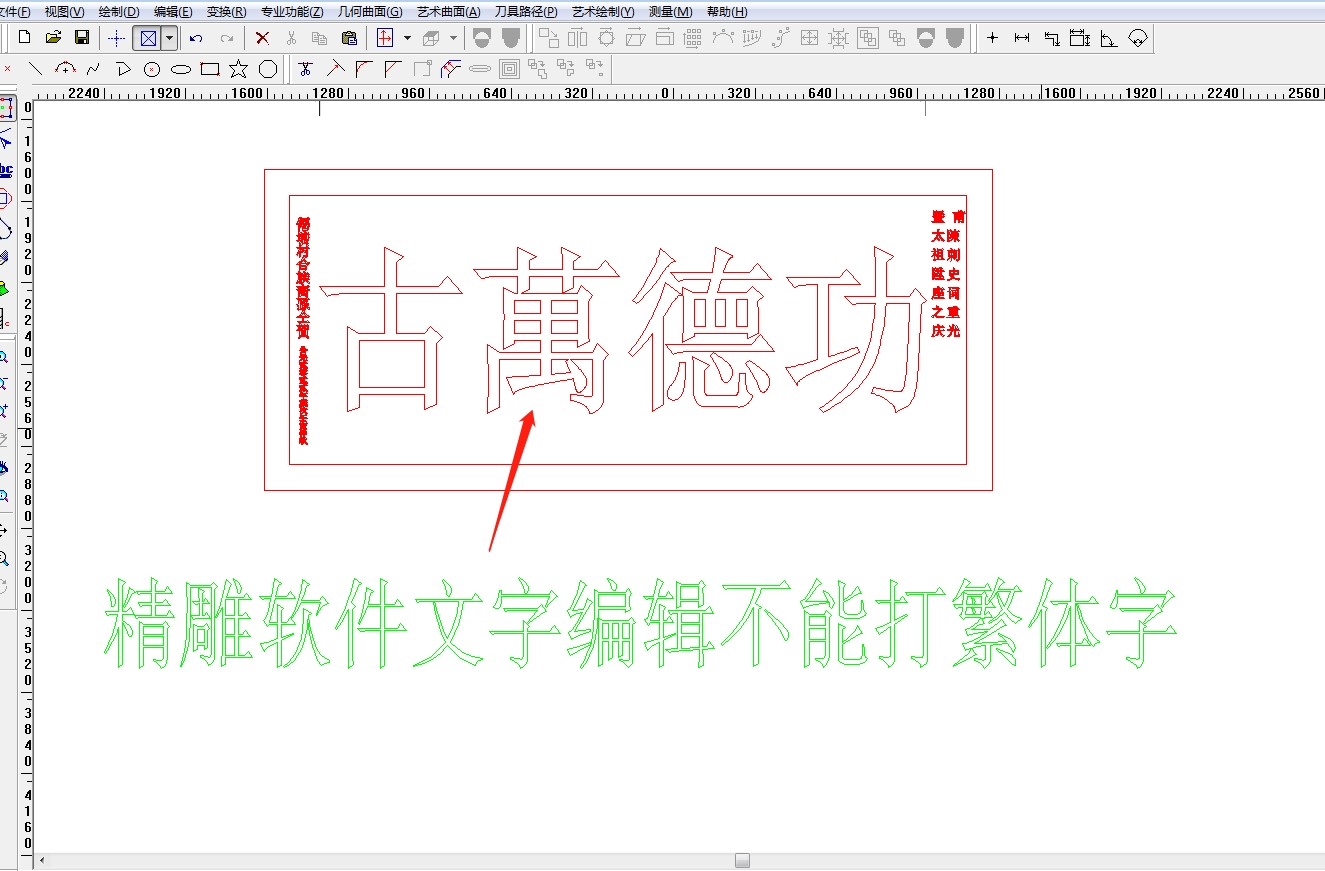
Task: Select the fillet corner tool
Action: pos(364,69)
